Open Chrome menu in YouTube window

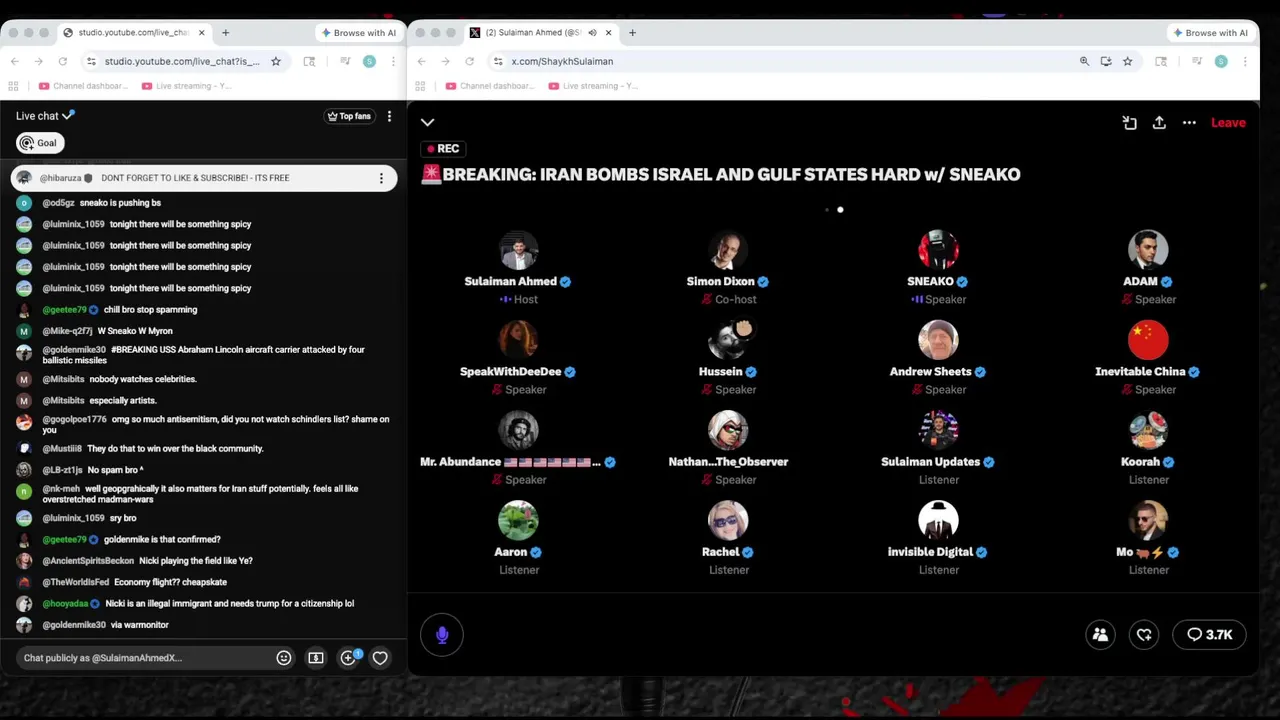coord(393,61)
